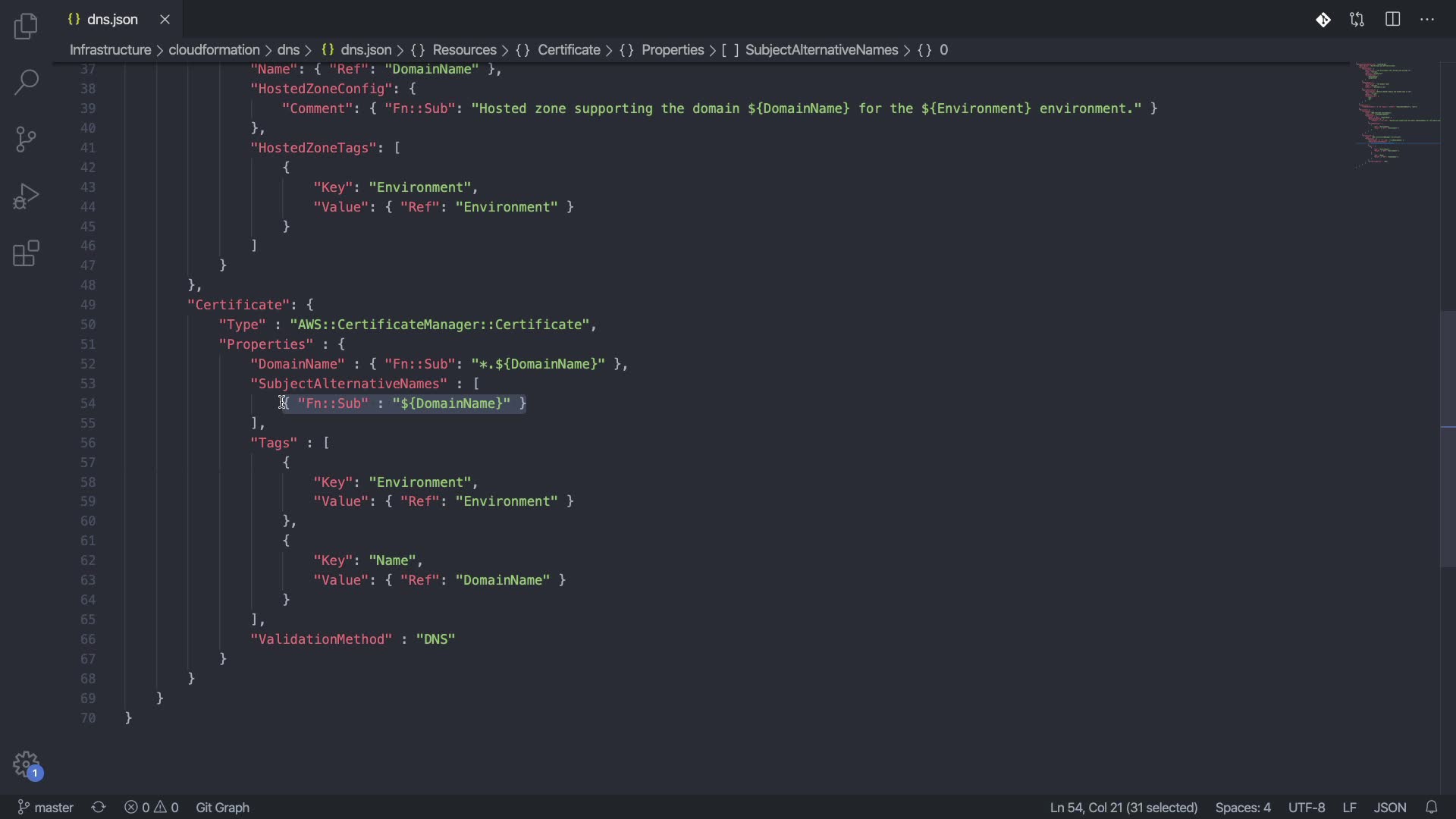Open the Run and Debug view icon
1456x819 pixels.
[x=26, y=196]
